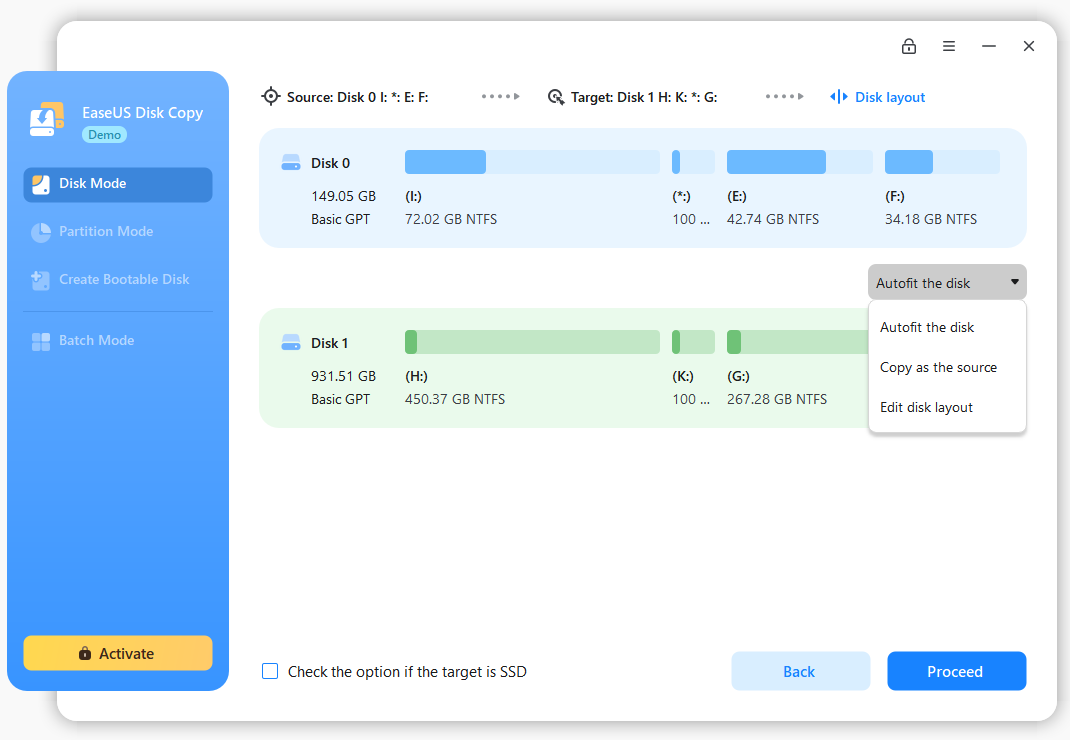Click the lock icon in titlebar

tap(909, 46)
